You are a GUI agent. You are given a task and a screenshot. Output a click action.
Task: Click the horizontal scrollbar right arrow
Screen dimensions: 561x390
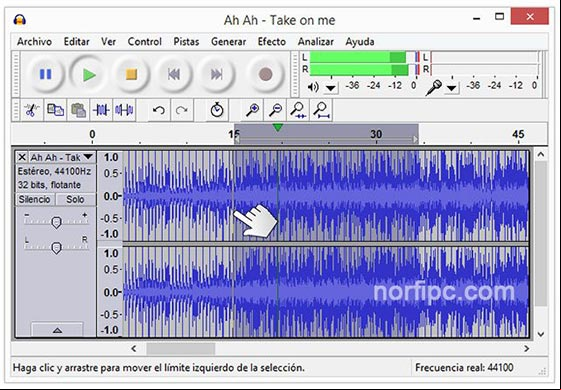pos(527,348)
